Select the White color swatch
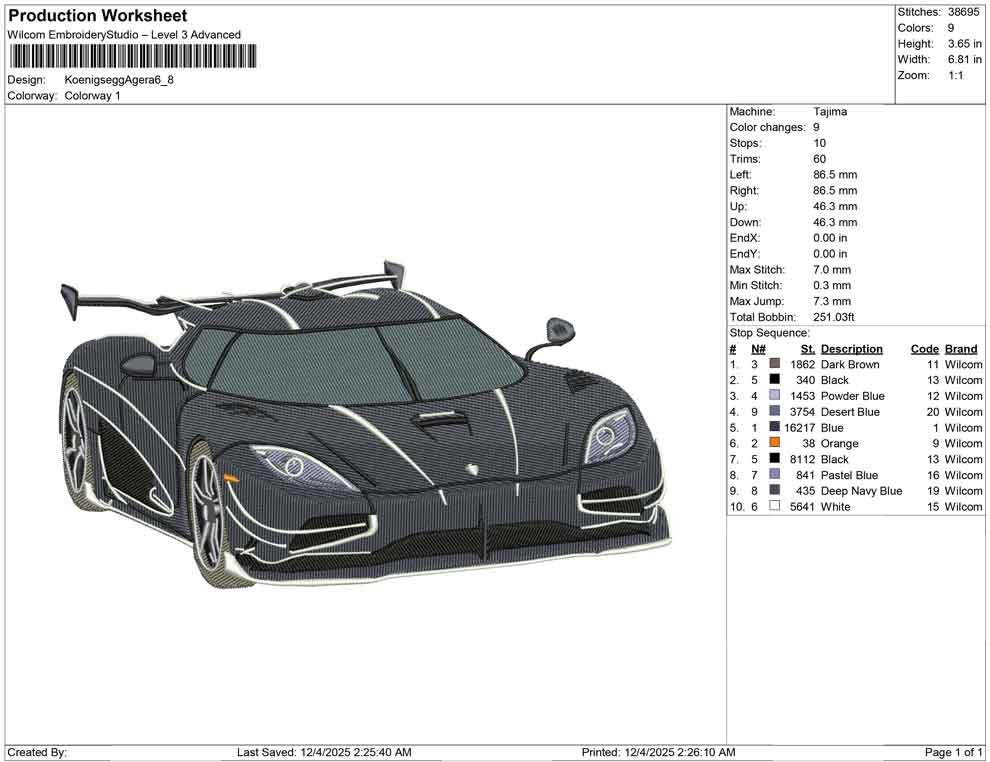 click(773, 507)
